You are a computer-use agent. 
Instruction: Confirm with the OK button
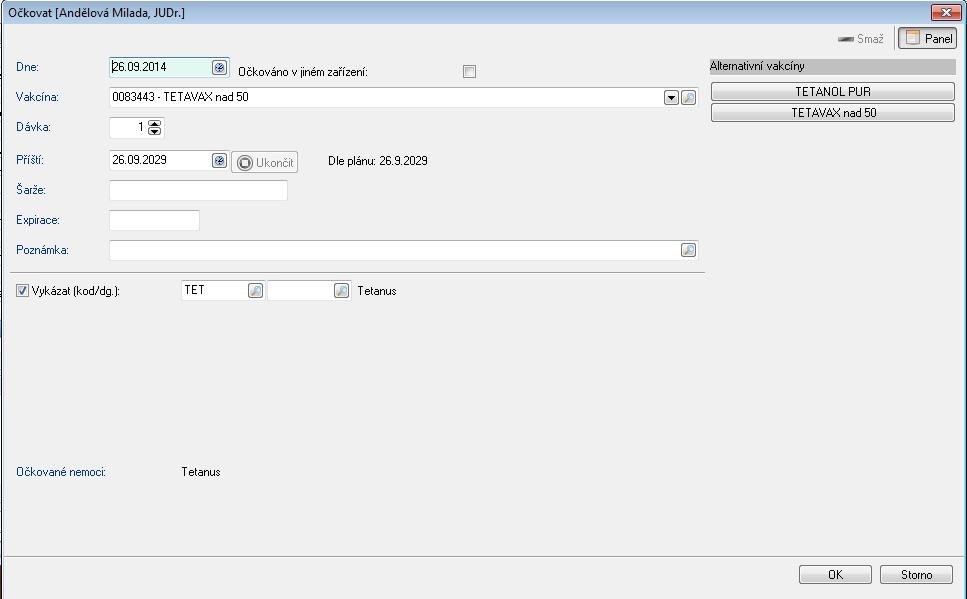(x=835, y=574)
